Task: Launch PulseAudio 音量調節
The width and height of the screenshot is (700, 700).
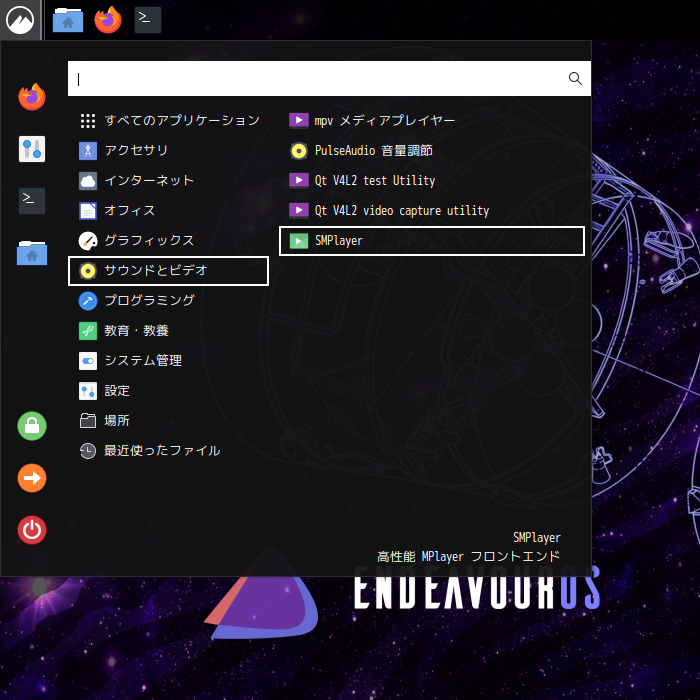Action: 432,150
